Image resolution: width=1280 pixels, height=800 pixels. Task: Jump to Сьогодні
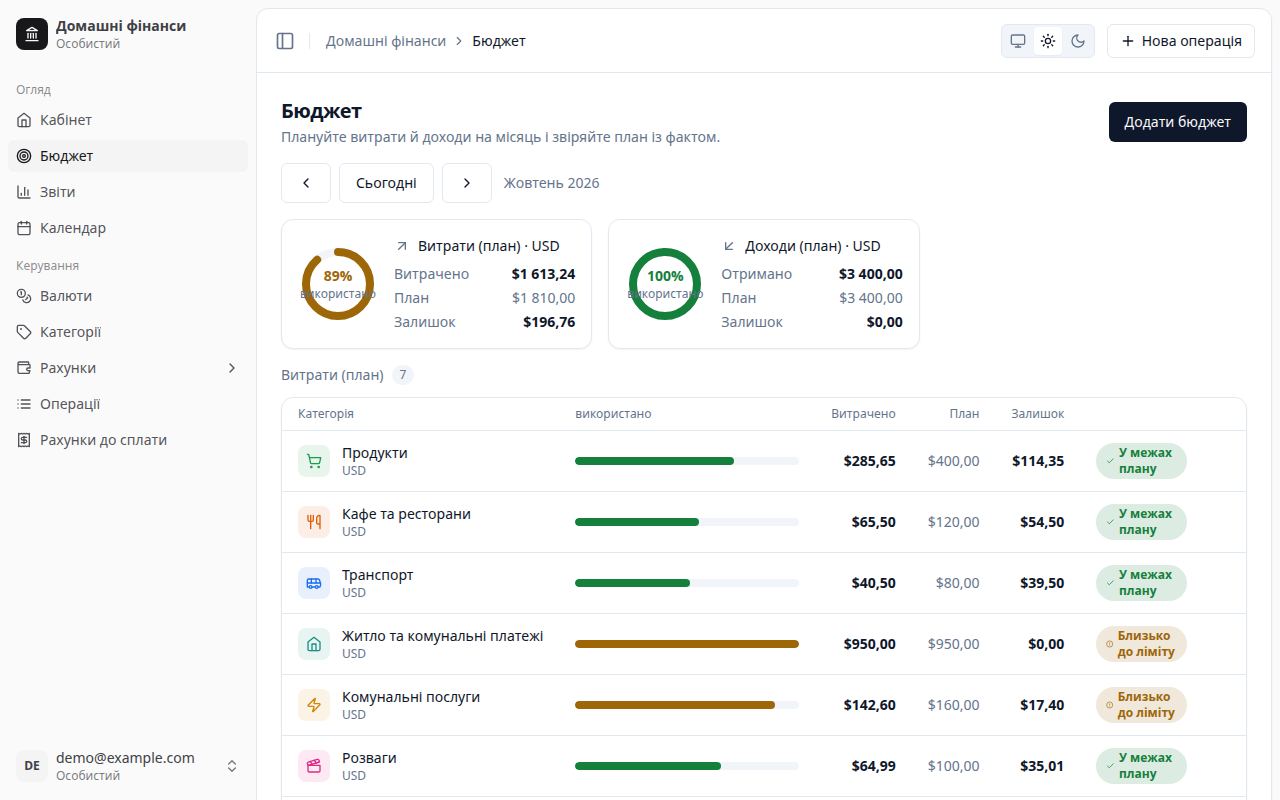tap(386, 183)
